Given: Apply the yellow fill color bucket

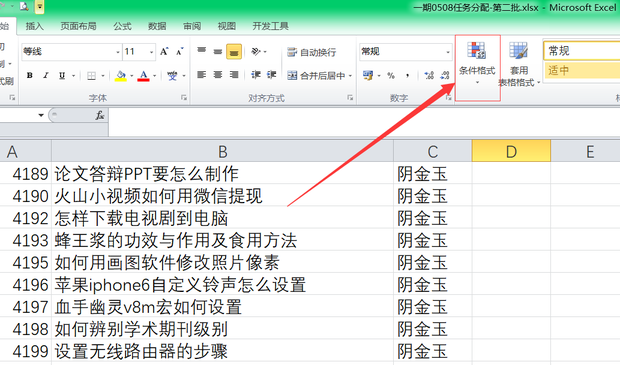Looking at the screenshot, I should (121, 76).
